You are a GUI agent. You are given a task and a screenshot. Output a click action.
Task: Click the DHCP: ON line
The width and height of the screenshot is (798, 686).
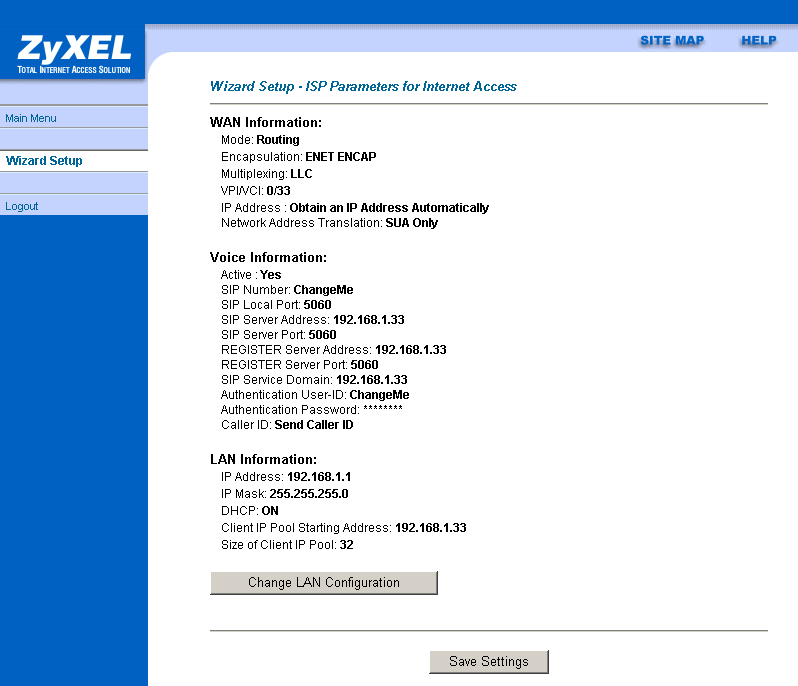[x=249, y=511]
